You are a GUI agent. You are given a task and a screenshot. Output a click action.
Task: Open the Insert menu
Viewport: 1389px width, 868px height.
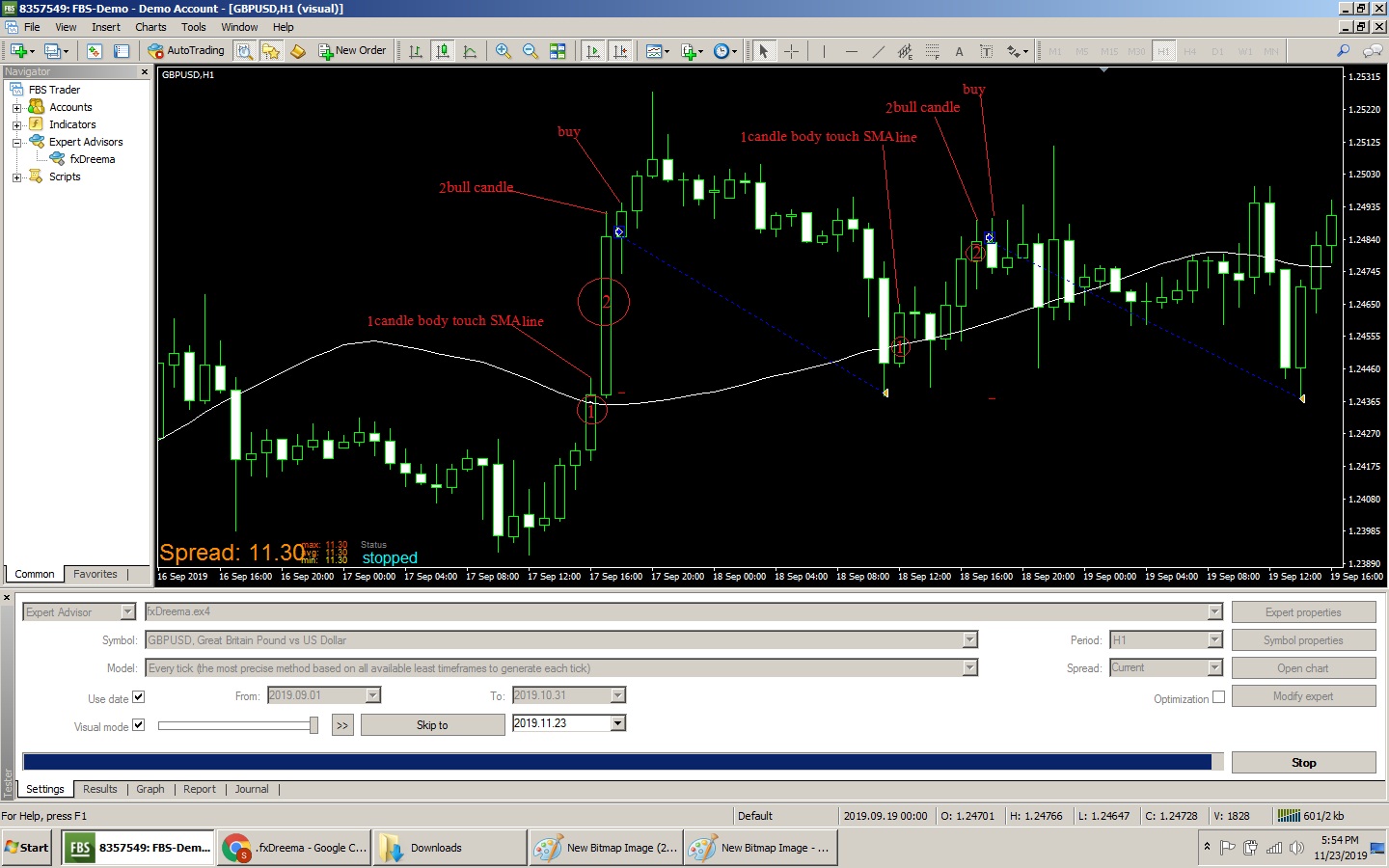tap(106, 27)
